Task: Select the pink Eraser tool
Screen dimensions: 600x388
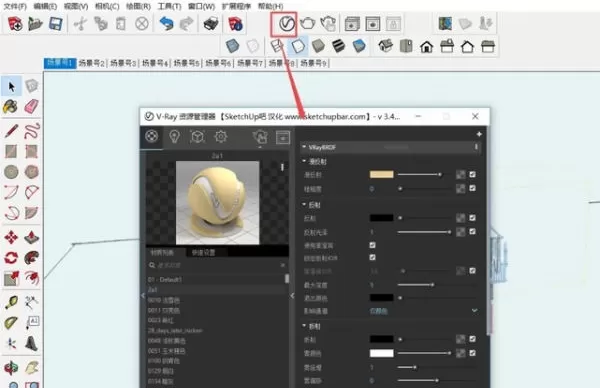Action: coord(31,106)
